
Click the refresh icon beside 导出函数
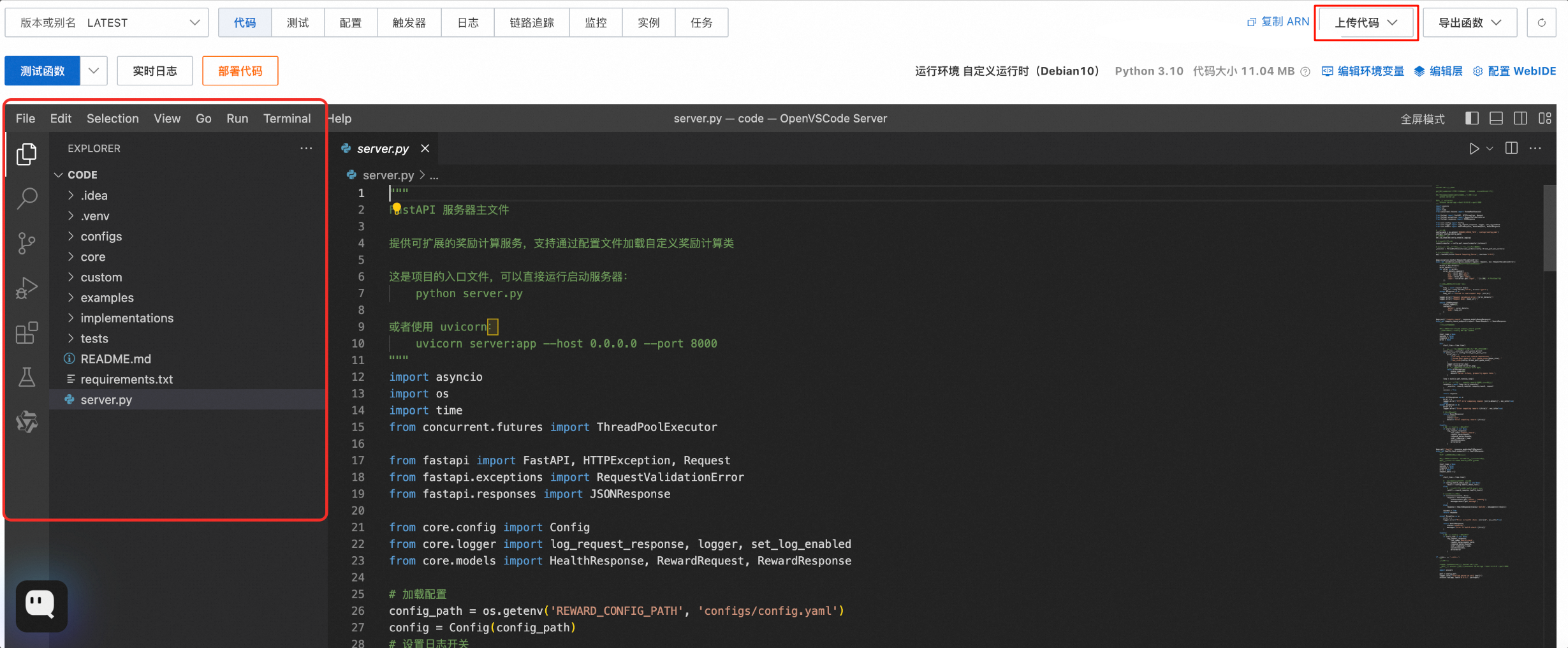pos(1541,23)
